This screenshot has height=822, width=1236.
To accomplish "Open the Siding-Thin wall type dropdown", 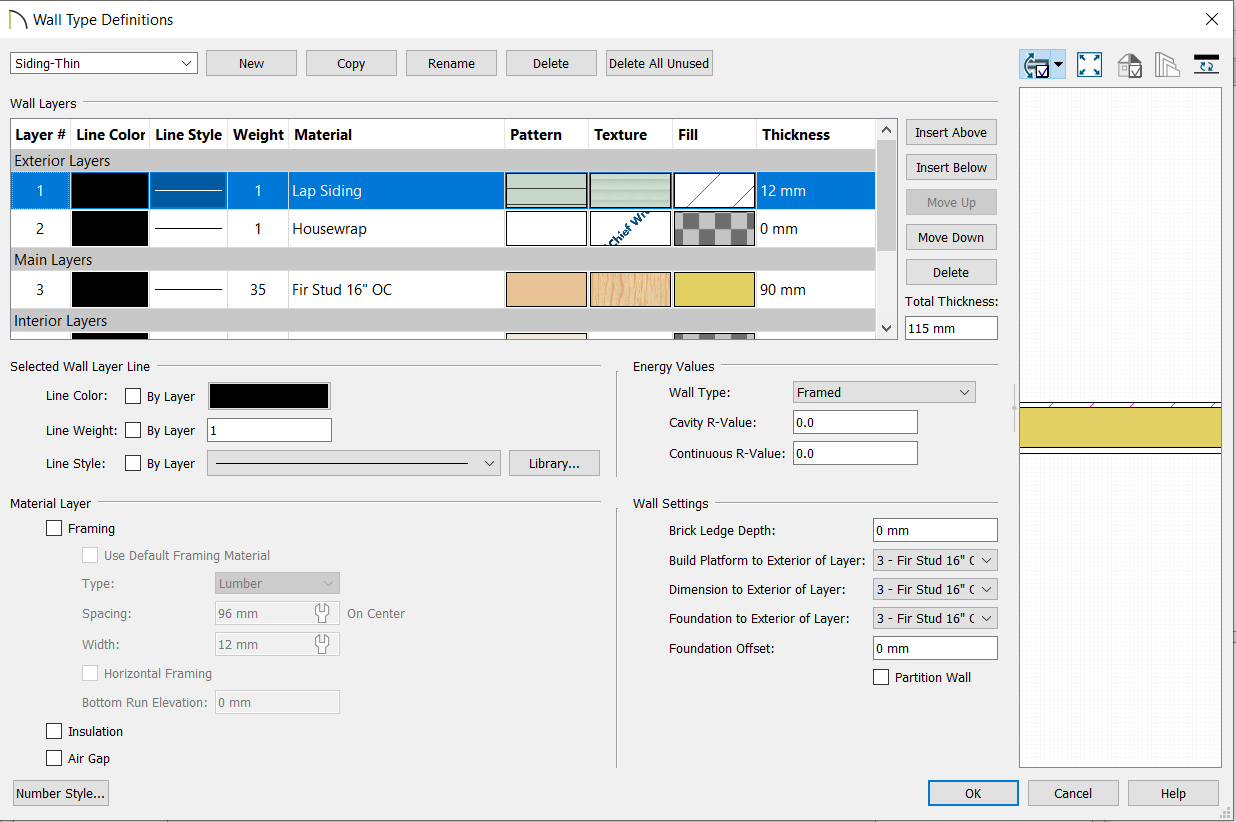I will click(104, 63).
